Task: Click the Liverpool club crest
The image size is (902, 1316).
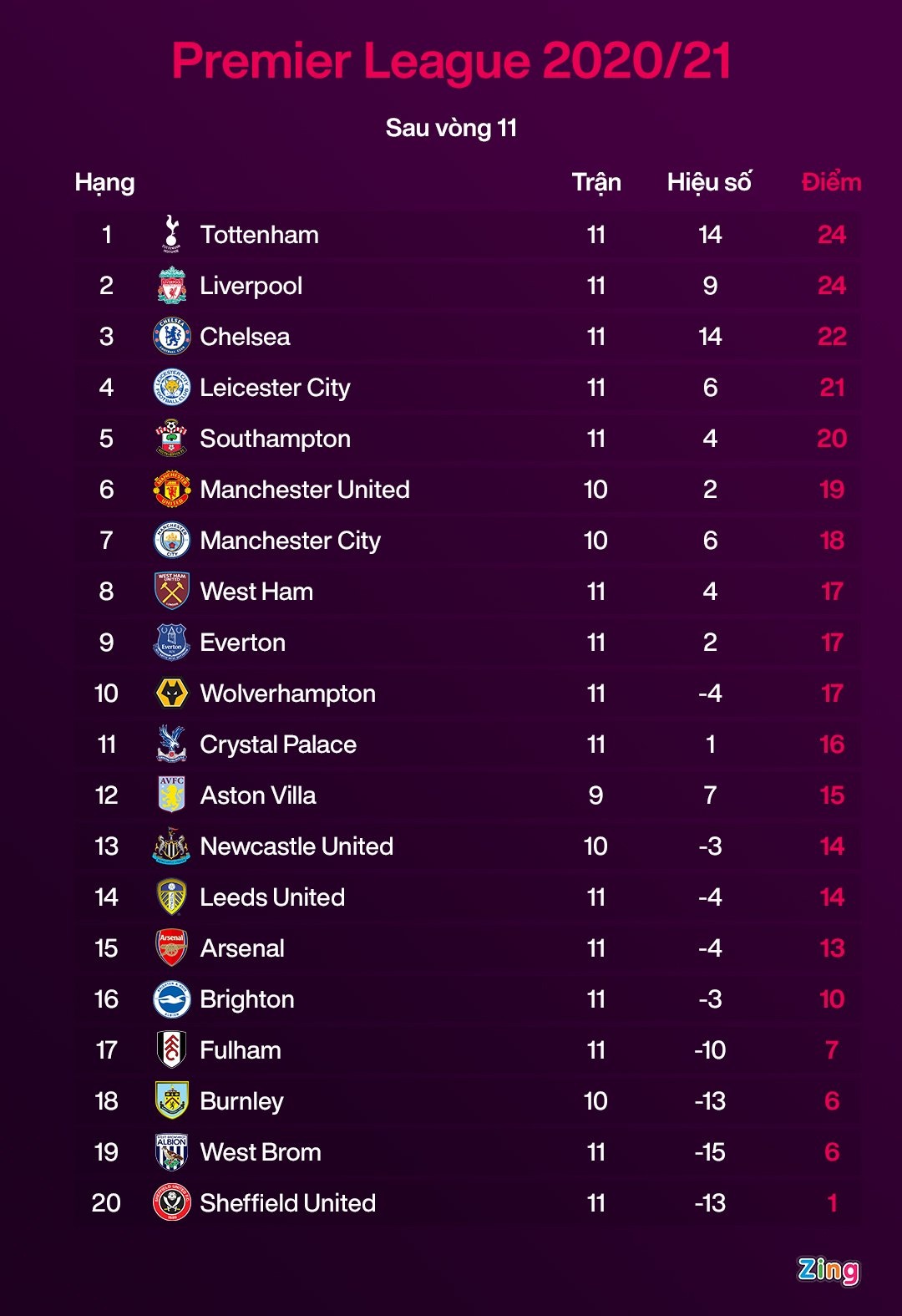Action: 172,286
